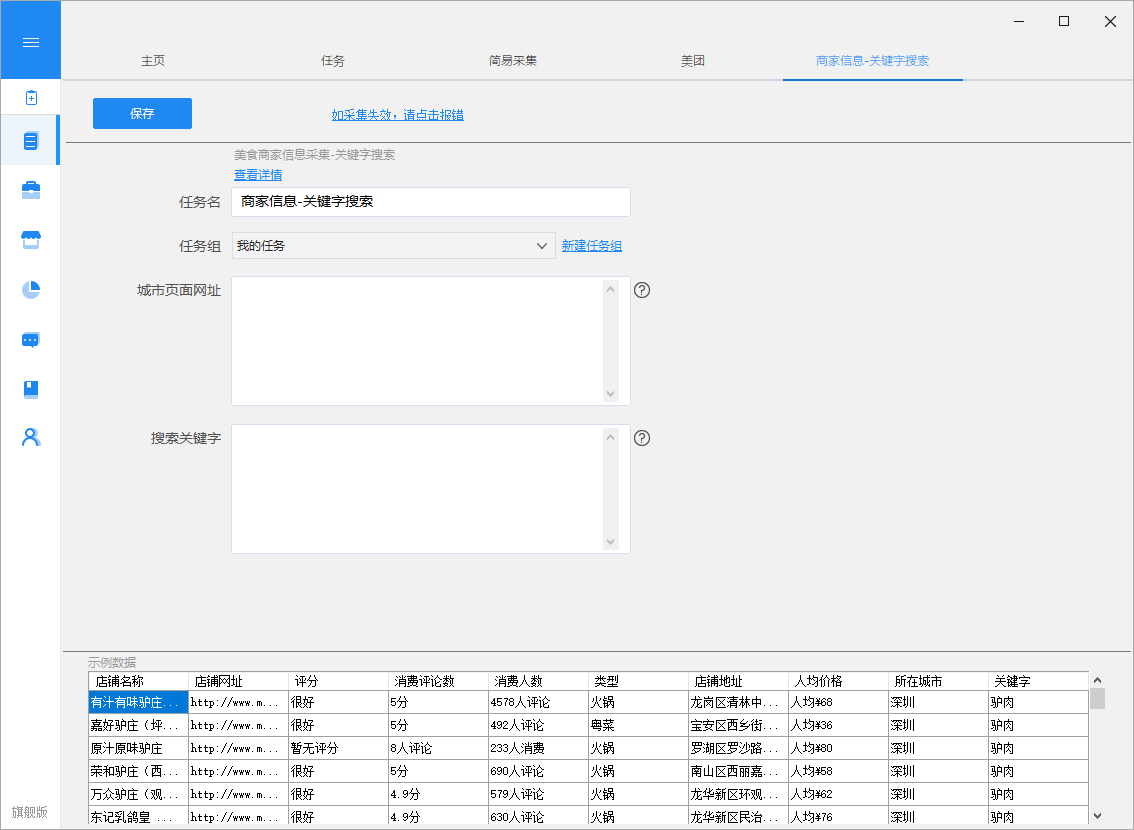Image resolution: width=1134 pixels, height=830 pixels.
Task: Expand the 任务组 dropdown showing 我的任务
Action: pyautogui.click(x=393, y=246)
